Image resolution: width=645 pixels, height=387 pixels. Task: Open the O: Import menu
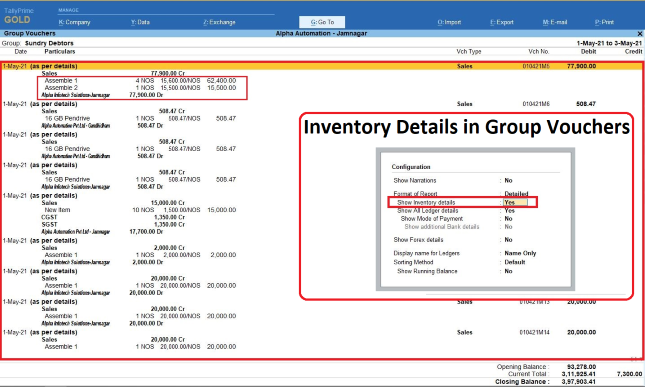coord(449,22)
